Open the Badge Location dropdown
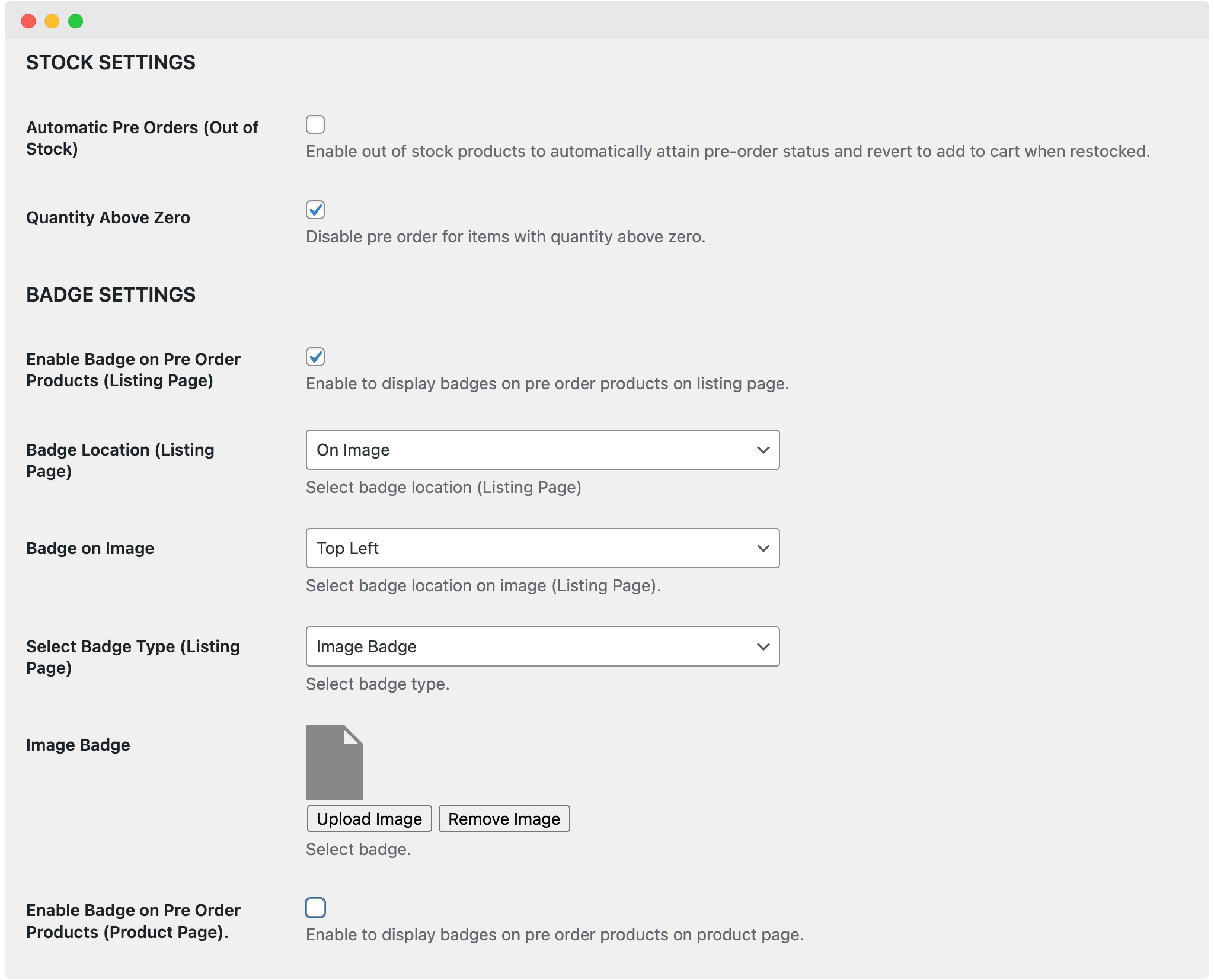The image size is (1214, 980). pyautogui.click(x=542, y=450)
